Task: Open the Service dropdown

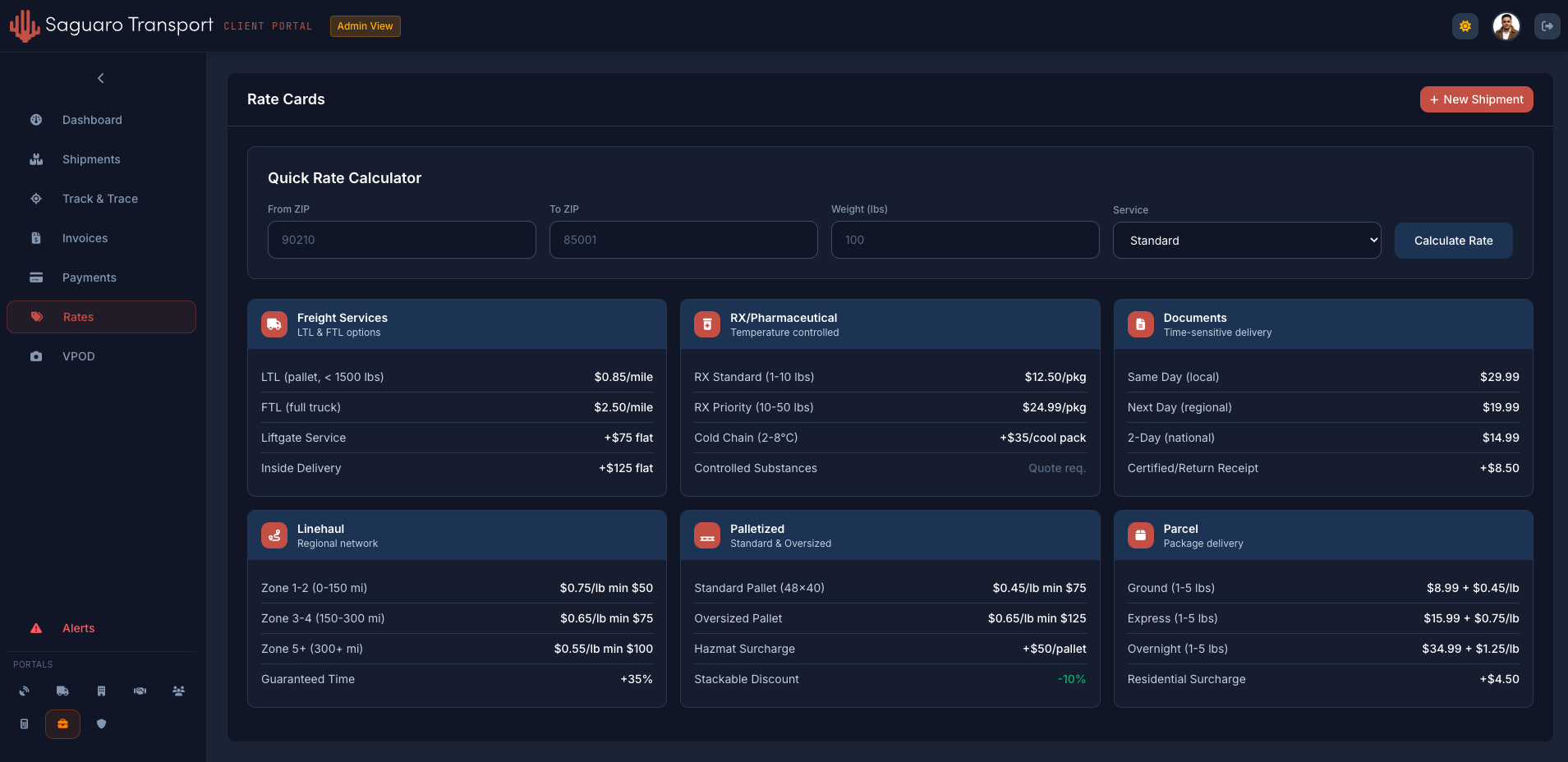Action: pos(1246,241)
